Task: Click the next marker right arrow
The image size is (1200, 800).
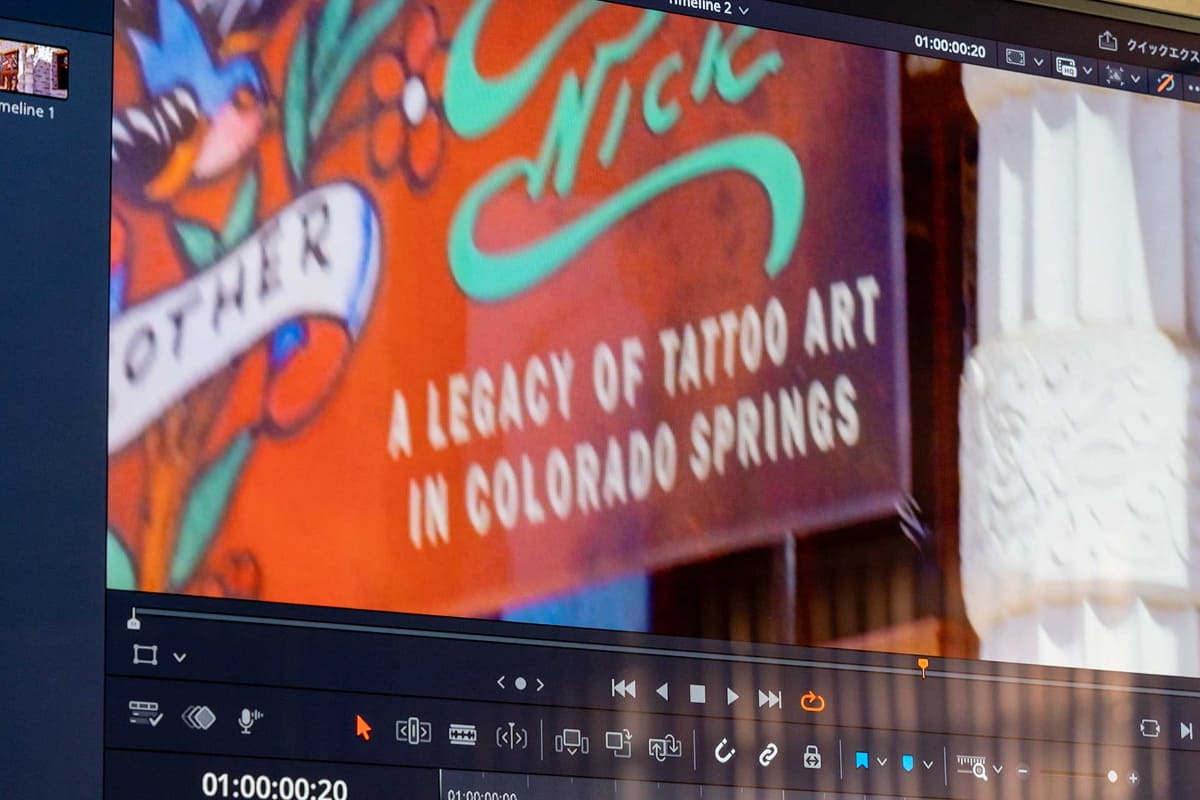Action: 539,685
